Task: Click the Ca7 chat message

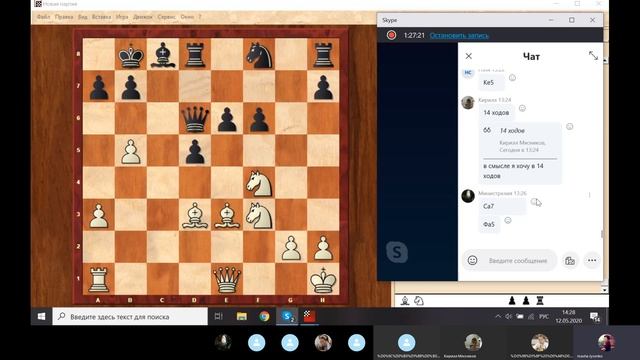Action: (x=502, y=206)
